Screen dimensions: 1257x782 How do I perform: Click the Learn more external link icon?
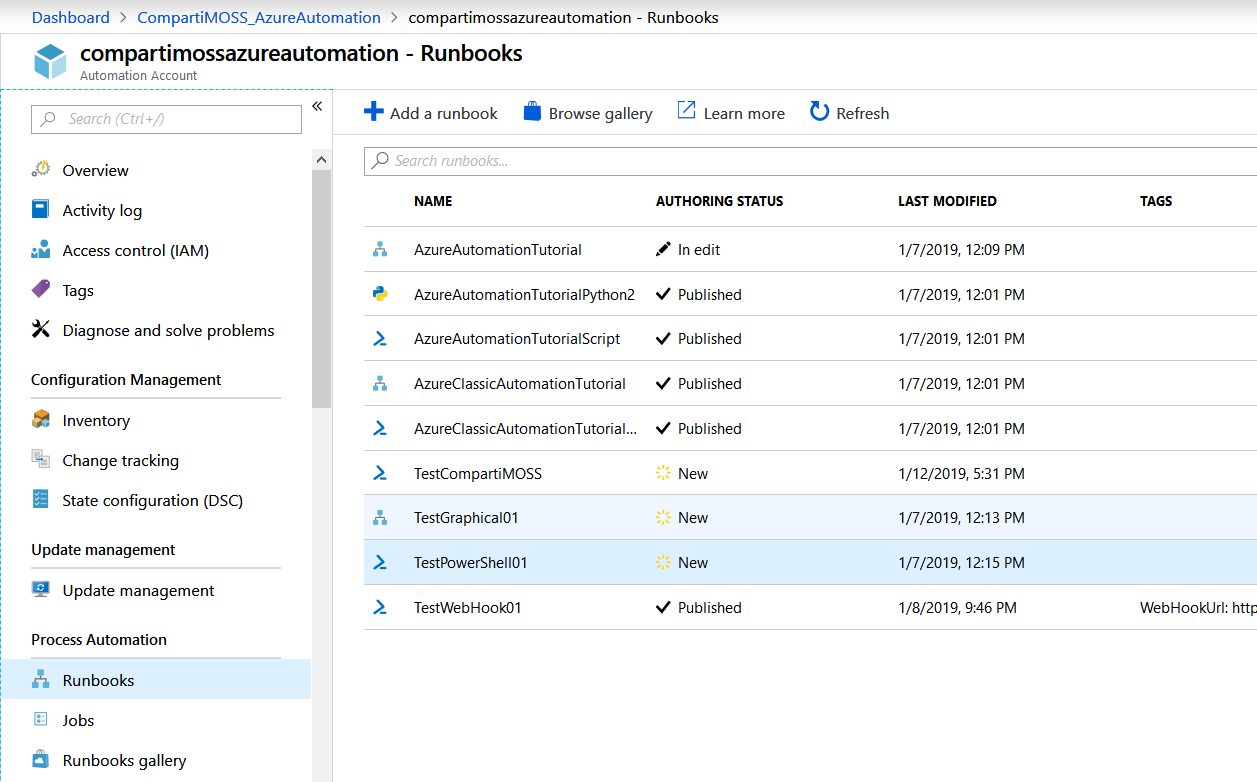pos(686,111)
